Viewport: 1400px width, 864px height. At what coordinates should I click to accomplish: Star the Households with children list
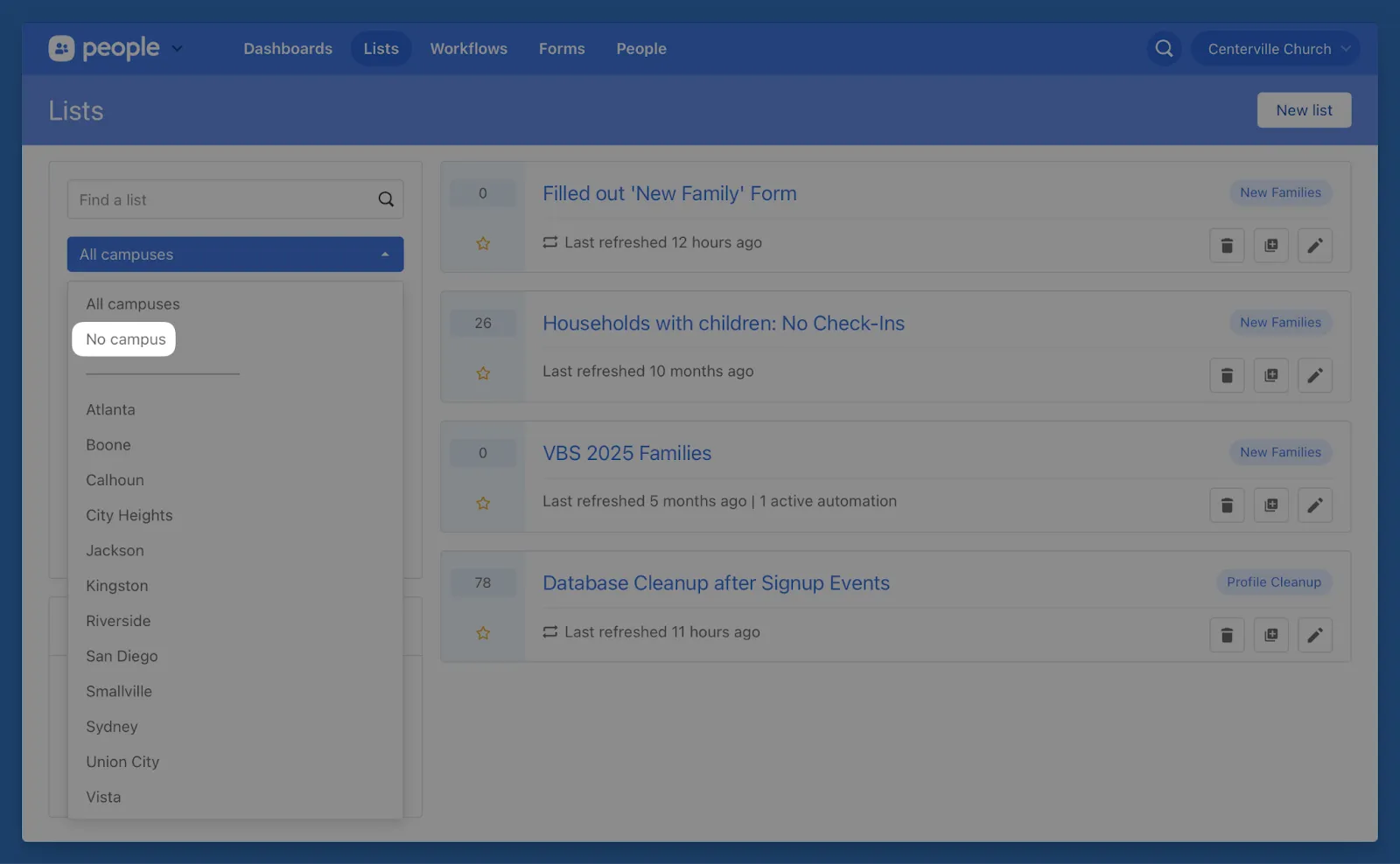[x=483, y=373]
